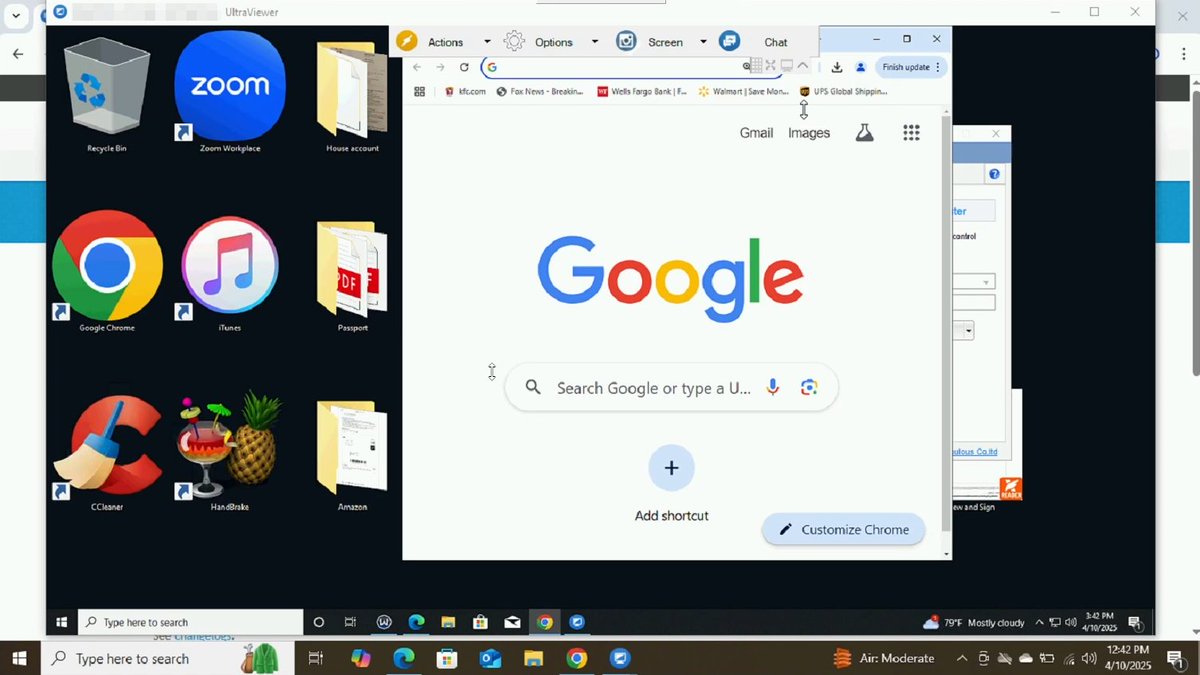Open Microsoft Store on remote taskbar
1200x675 pixels.
pos(480,622)
